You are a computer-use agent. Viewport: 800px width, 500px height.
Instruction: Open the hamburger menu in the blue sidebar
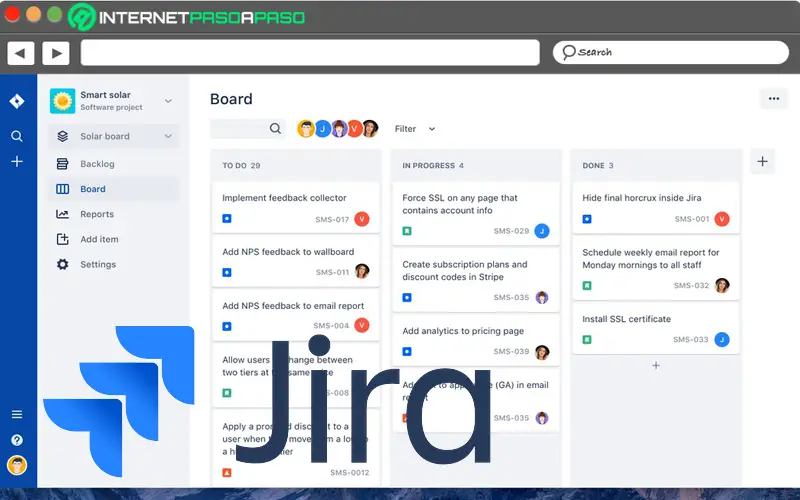click(x=17, y=414)
